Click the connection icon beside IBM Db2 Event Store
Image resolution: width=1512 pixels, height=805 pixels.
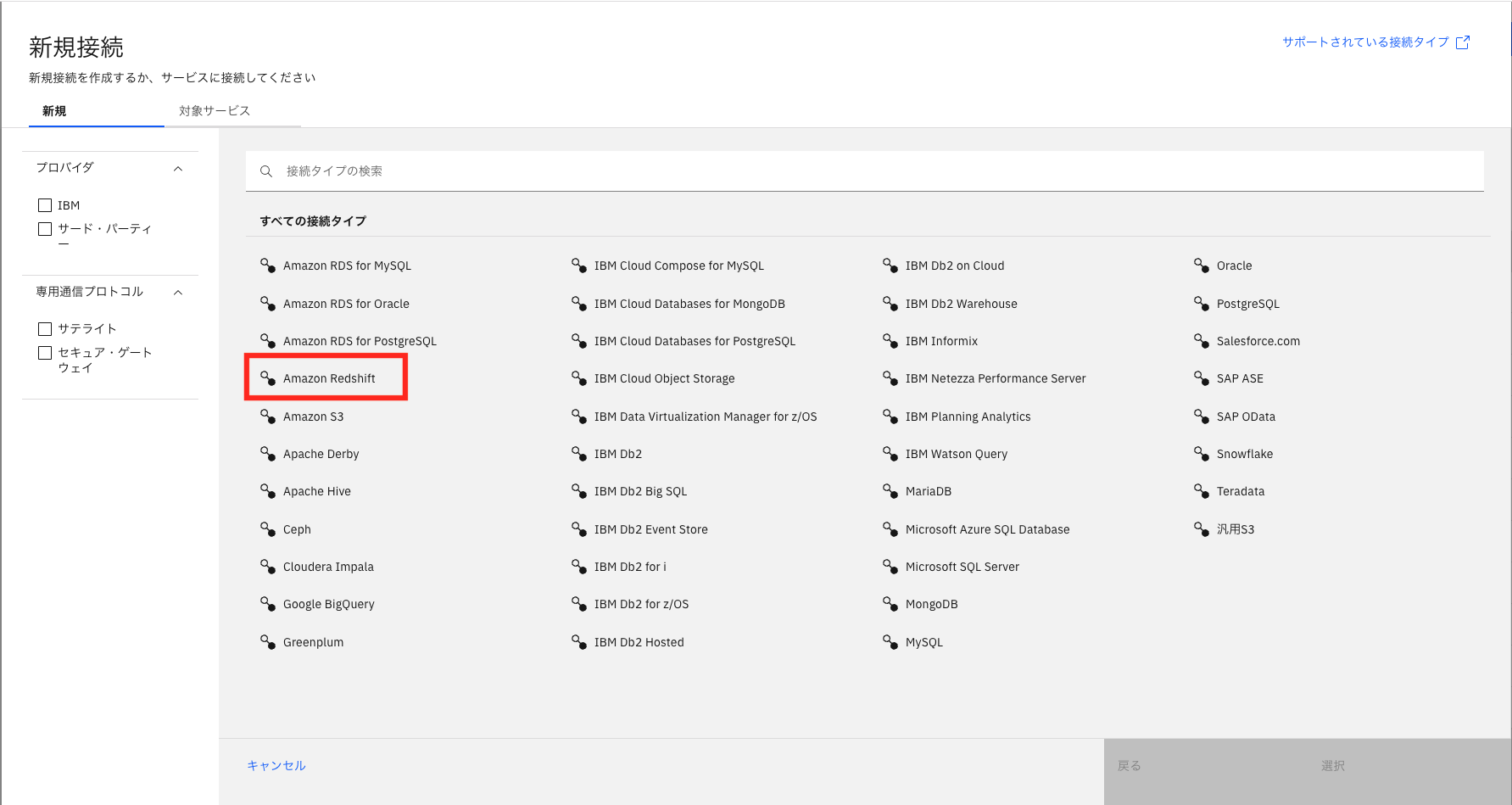(x=579, y=529)
